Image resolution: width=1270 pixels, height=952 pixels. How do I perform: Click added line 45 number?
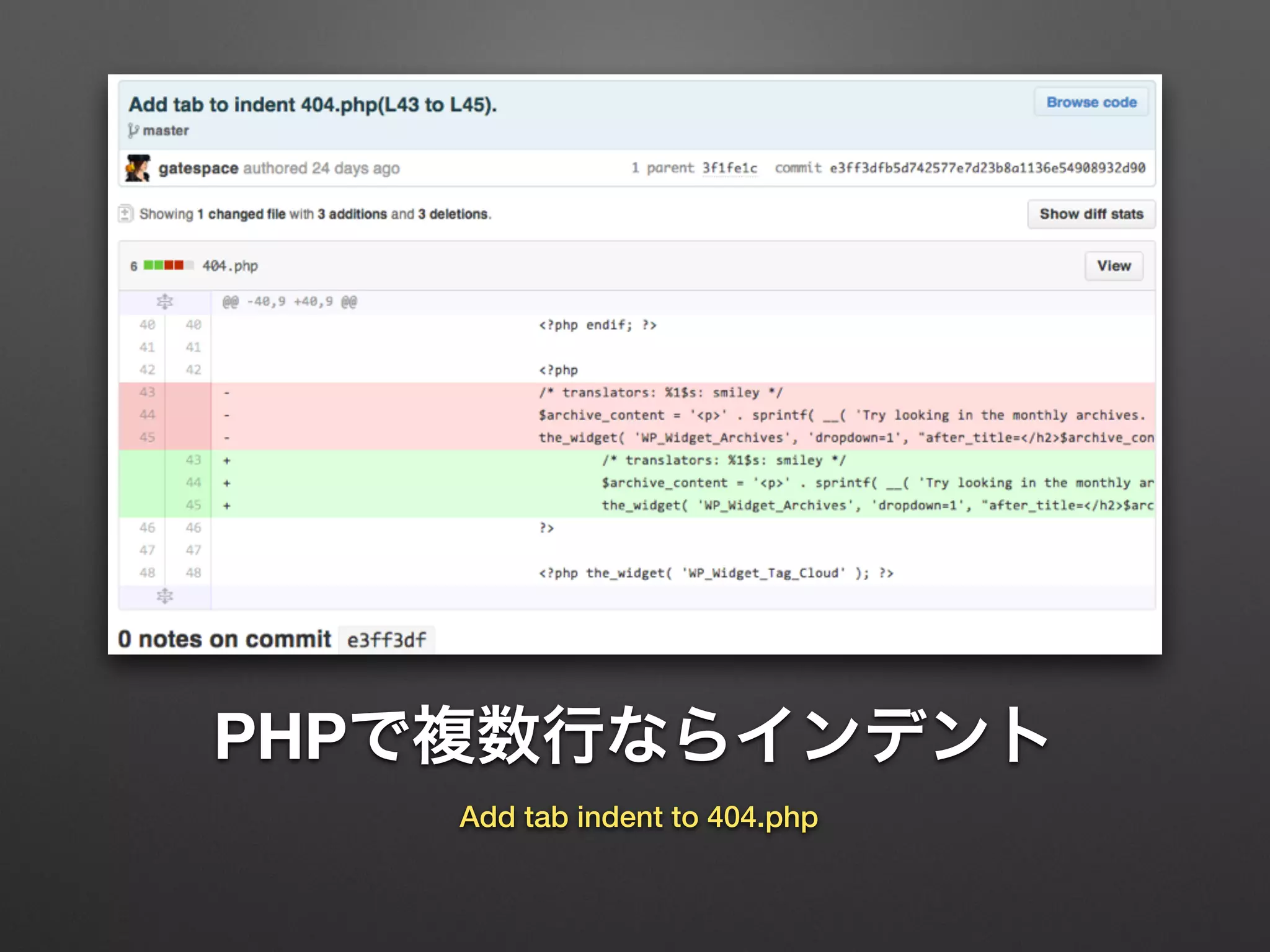coord(193,505)
